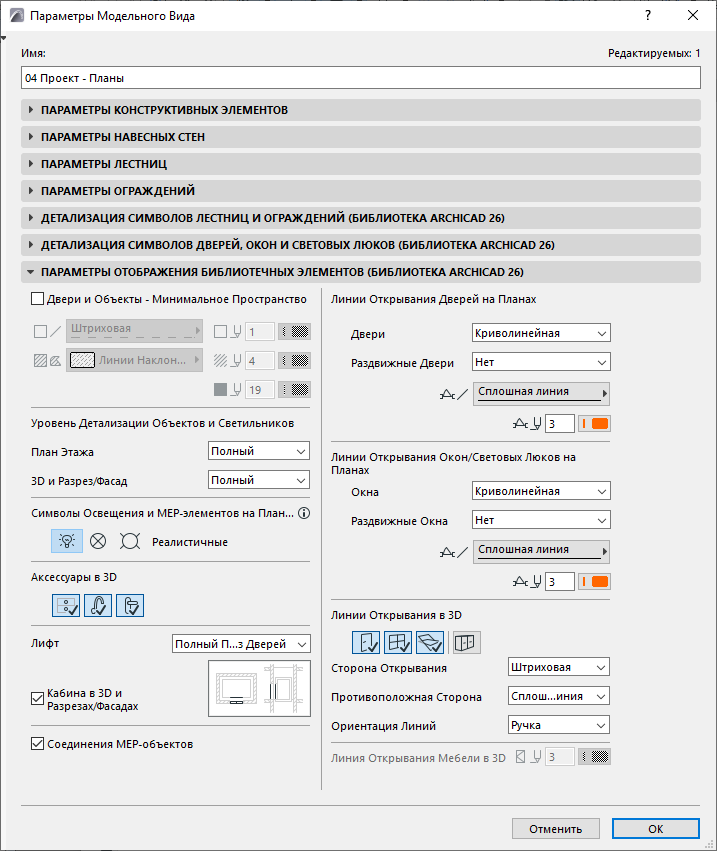Screen dimensions: 717x851
Task: Click help question mark in title bar
Action: pyautogui.click(x=648, y=15)
